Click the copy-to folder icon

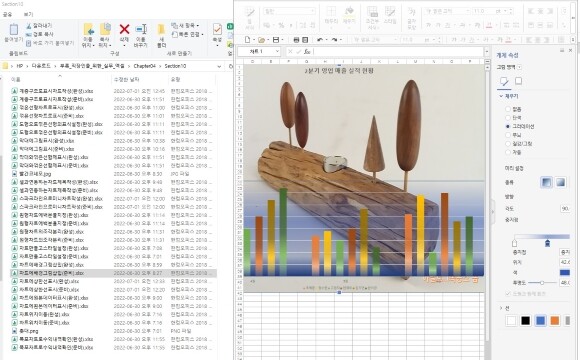click(x=105, y=29)
